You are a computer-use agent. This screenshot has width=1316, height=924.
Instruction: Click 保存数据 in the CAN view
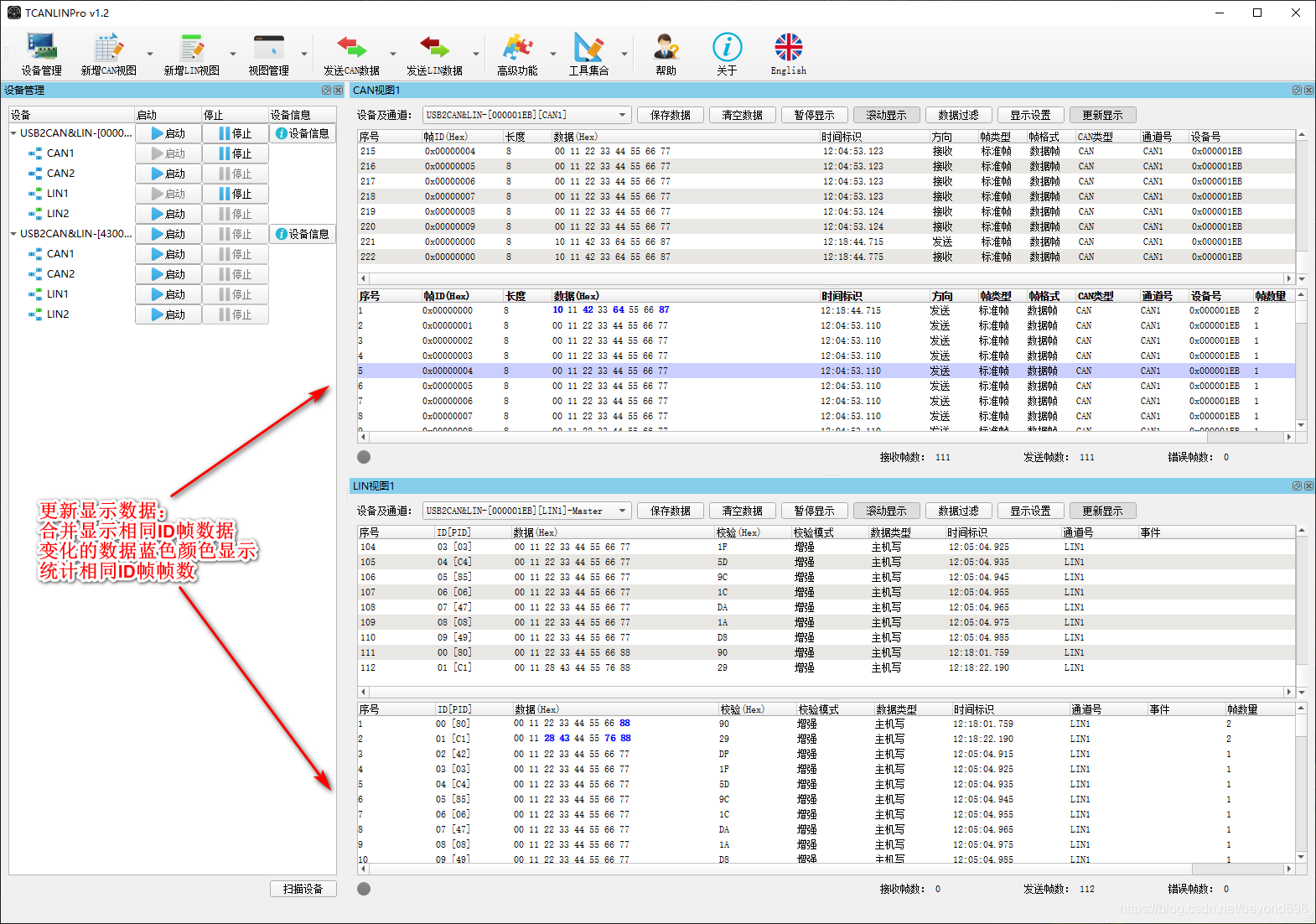click(670, 115)
